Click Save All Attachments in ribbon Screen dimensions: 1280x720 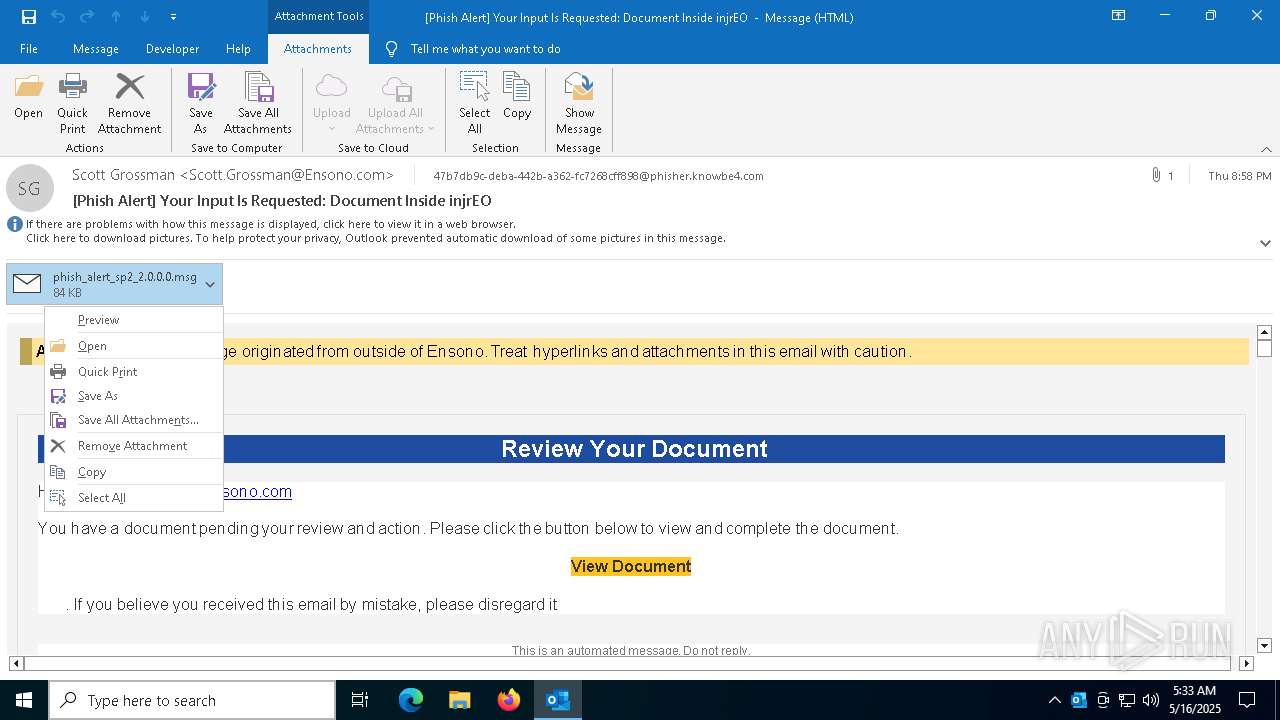pos(258,103)
